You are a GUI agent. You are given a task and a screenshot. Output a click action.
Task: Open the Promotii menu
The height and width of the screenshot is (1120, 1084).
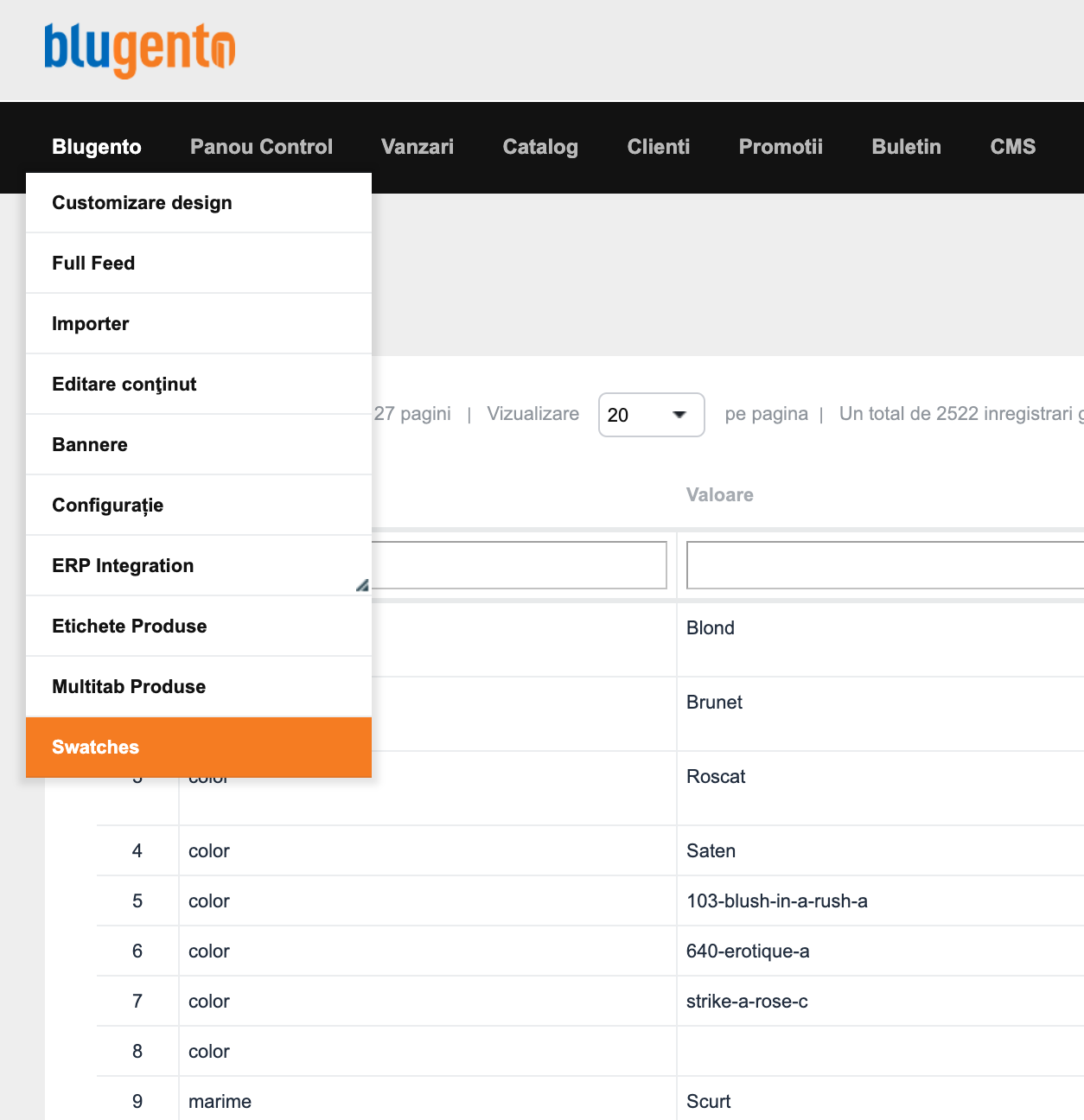[781, 147]
